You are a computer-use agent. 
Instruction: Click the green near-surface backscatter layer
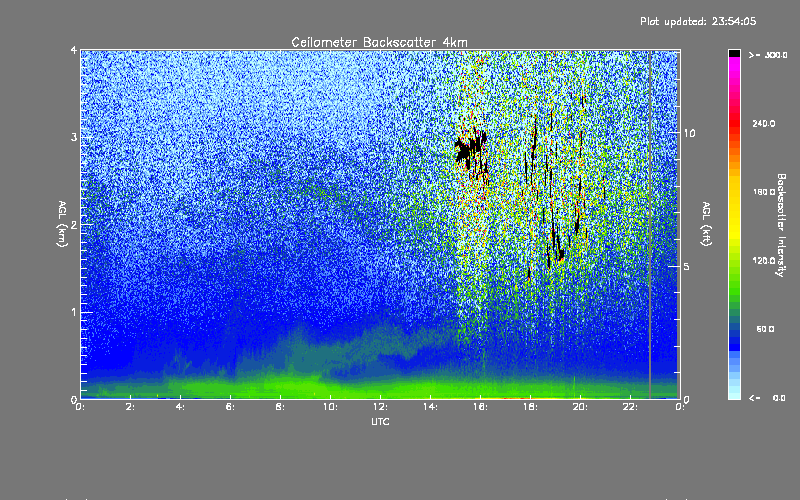[380, 386]
